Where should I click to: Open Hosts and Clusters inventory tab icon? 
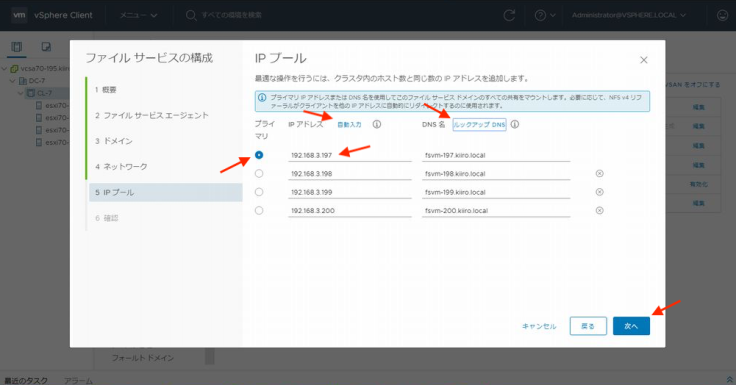click(x=16, y=46)
